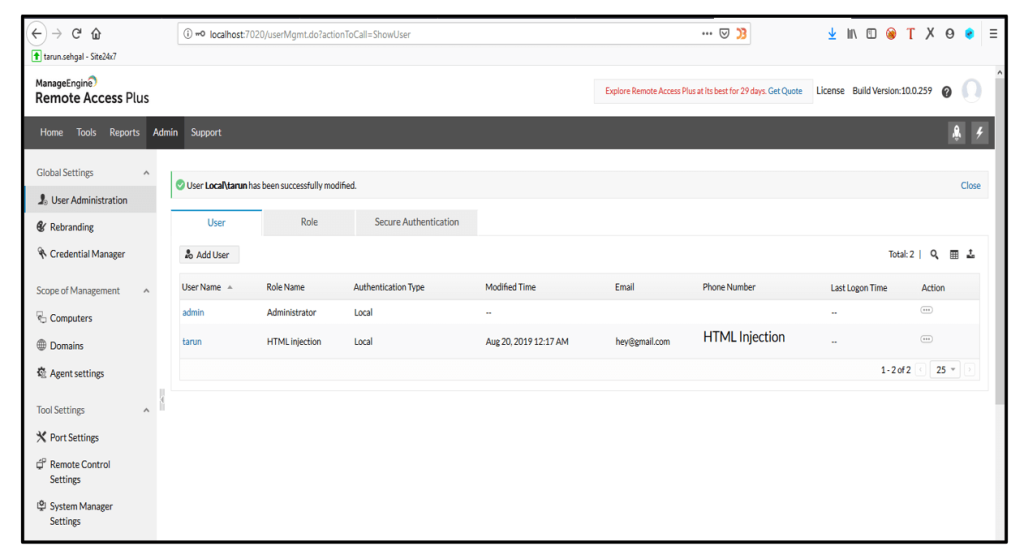Viewport: 1024px width, 555px height.
Task: Open Credential Manager in sidebar
Action: coord(88,254)
